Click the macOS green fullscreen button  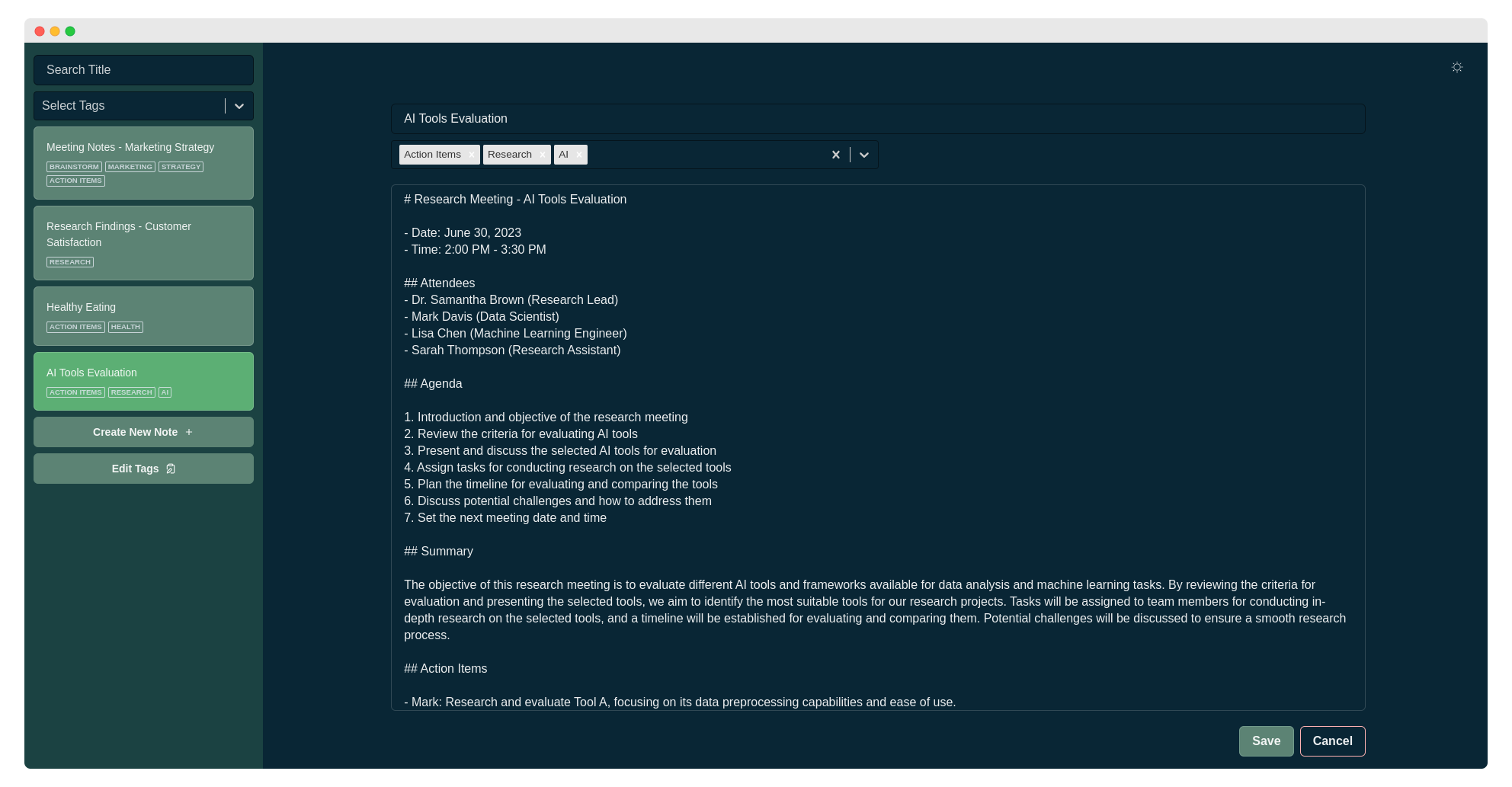point(70,31)
